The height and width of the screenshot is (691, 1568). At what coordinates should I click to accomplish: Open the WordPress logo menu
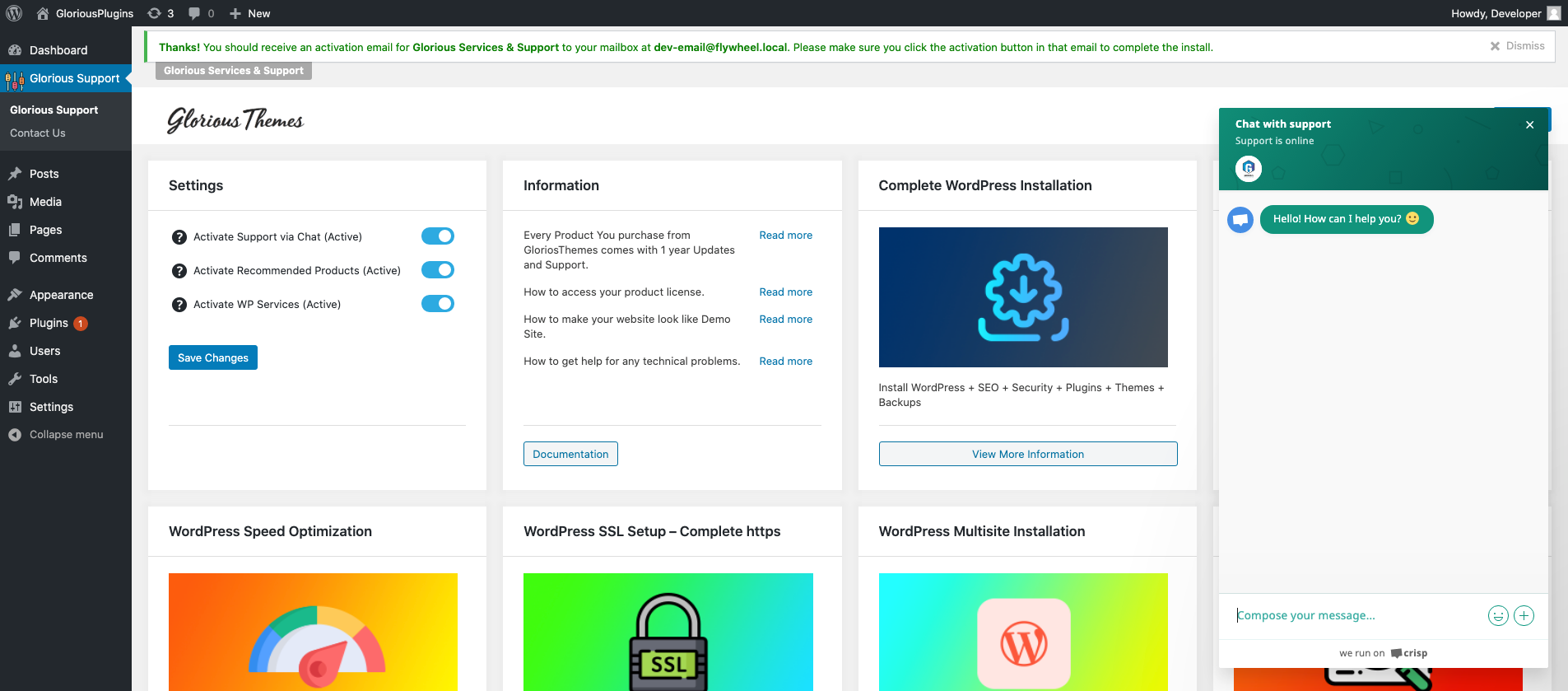(14, 13)
